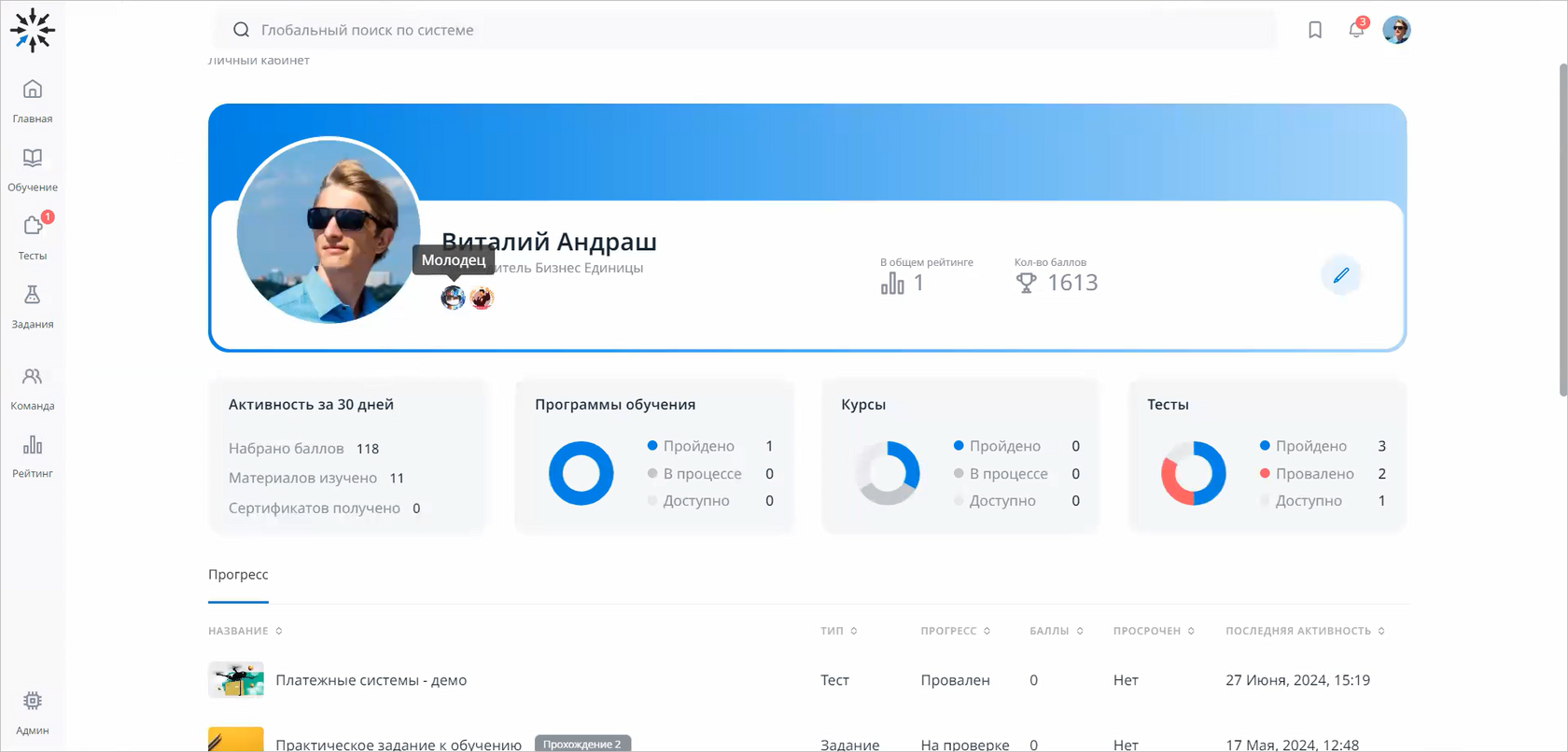Click Платежные системы row thumbnail
Image resolution: width=1568 pixels, height=752 pixels.
point(236,680)
